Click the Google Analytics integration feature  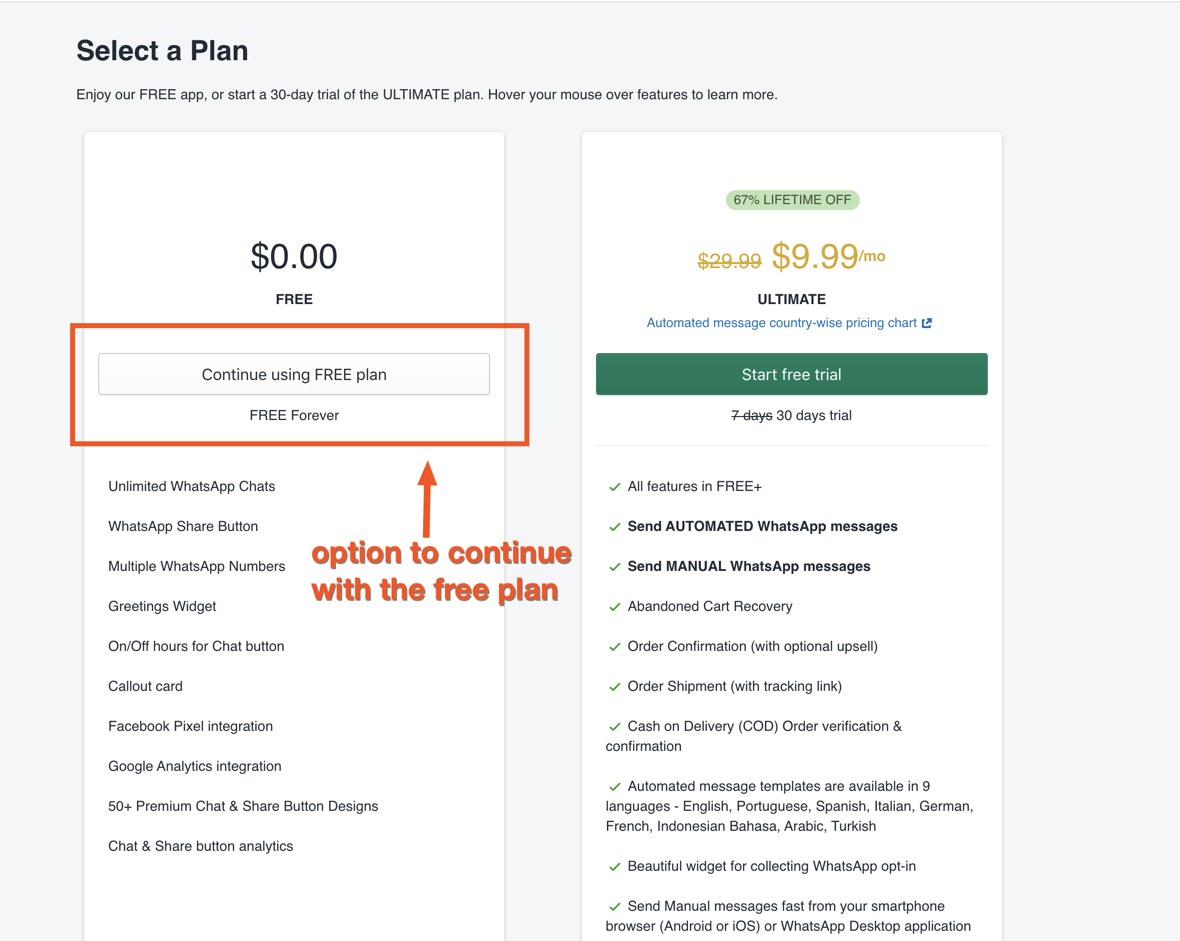tap(194, 766)
